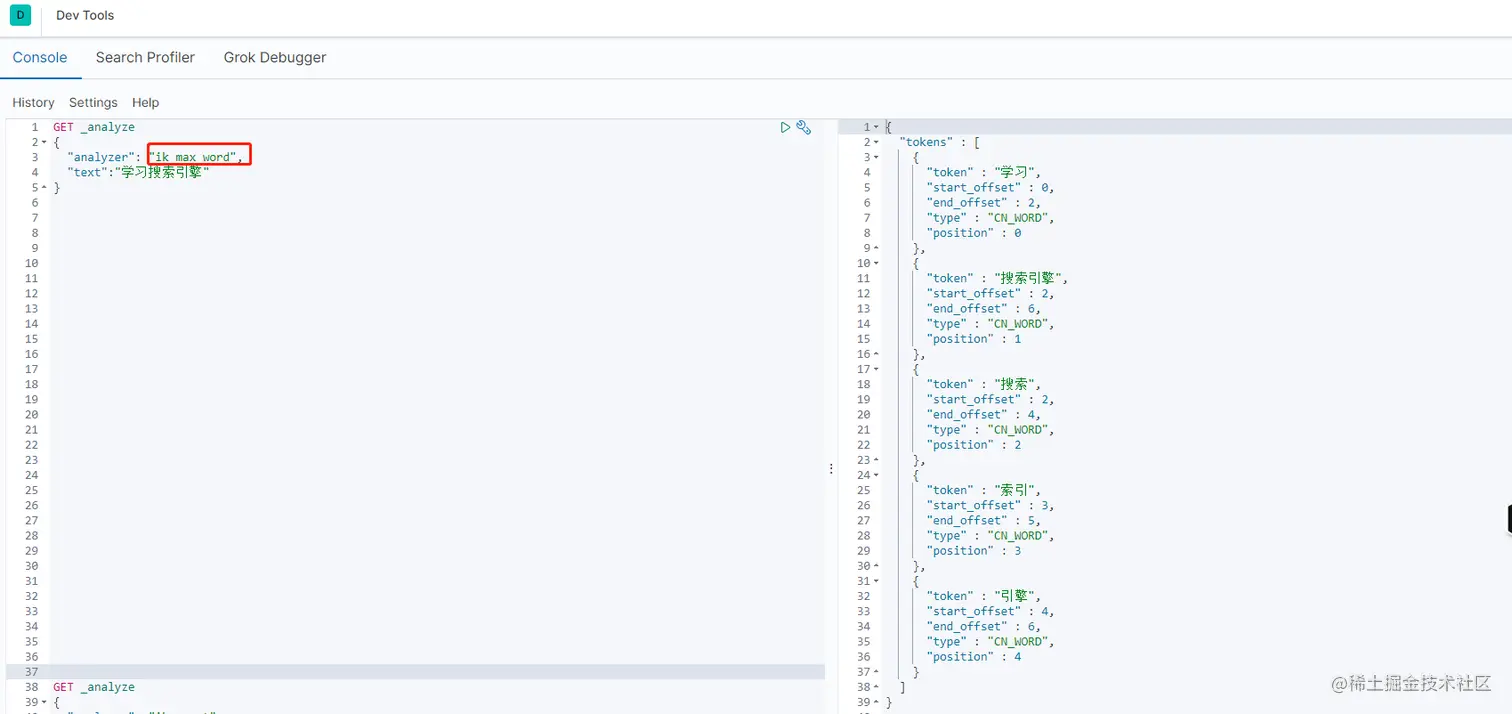This screenshot has width=1512, height=714.
Task: Click fold end marker at response line 9
Action: pos(876,248)
